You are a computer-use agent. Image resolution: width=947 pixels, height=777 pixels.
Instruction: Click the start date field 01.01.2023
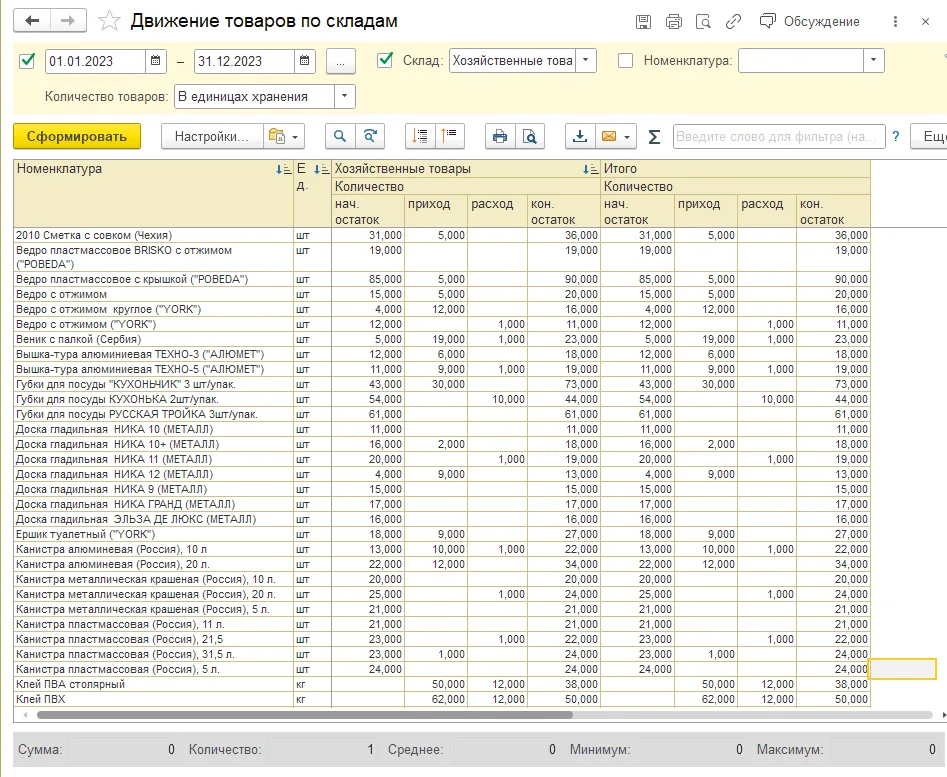tap(95, 61)
